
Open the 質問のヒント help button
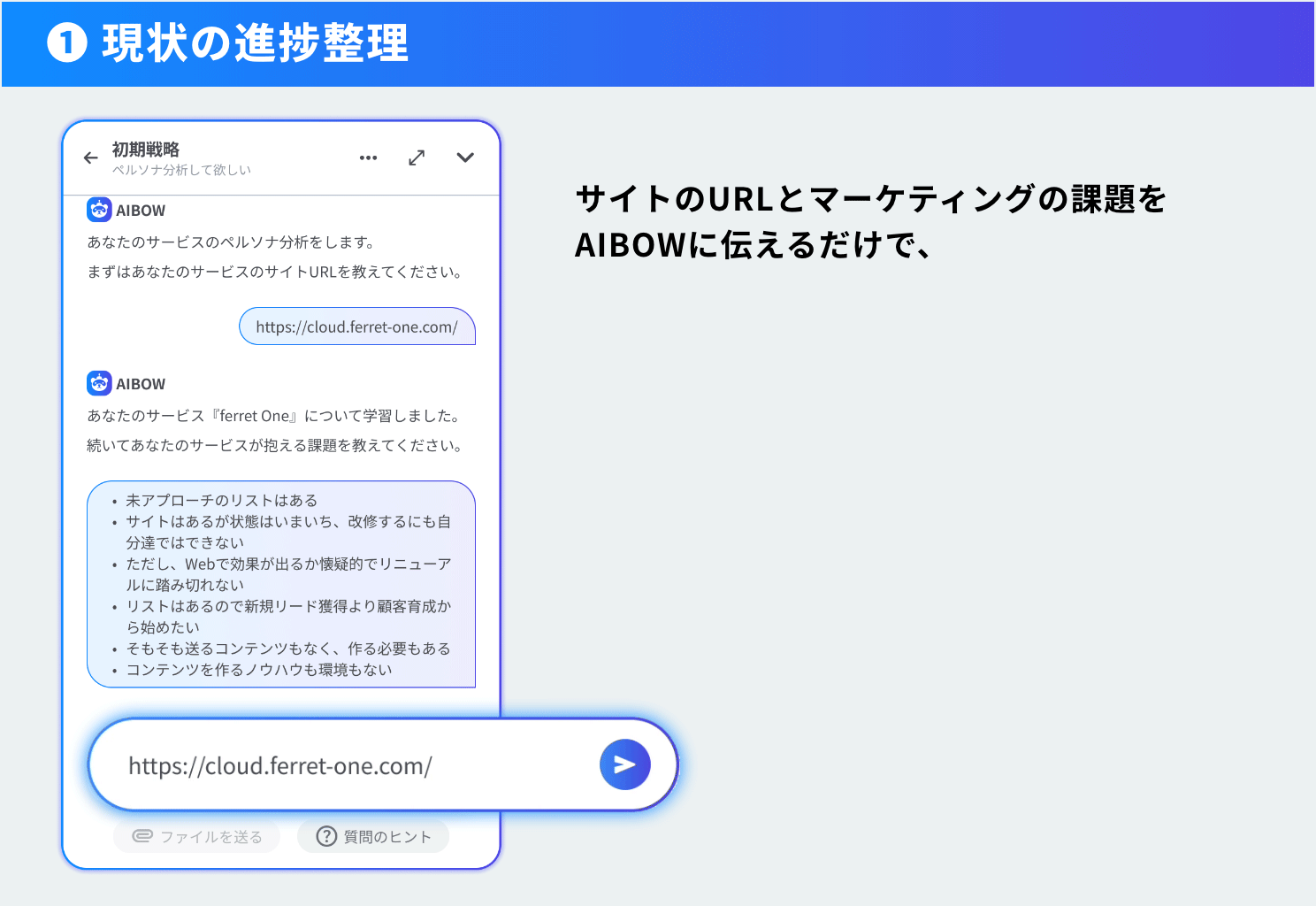[x=373, y=836]
